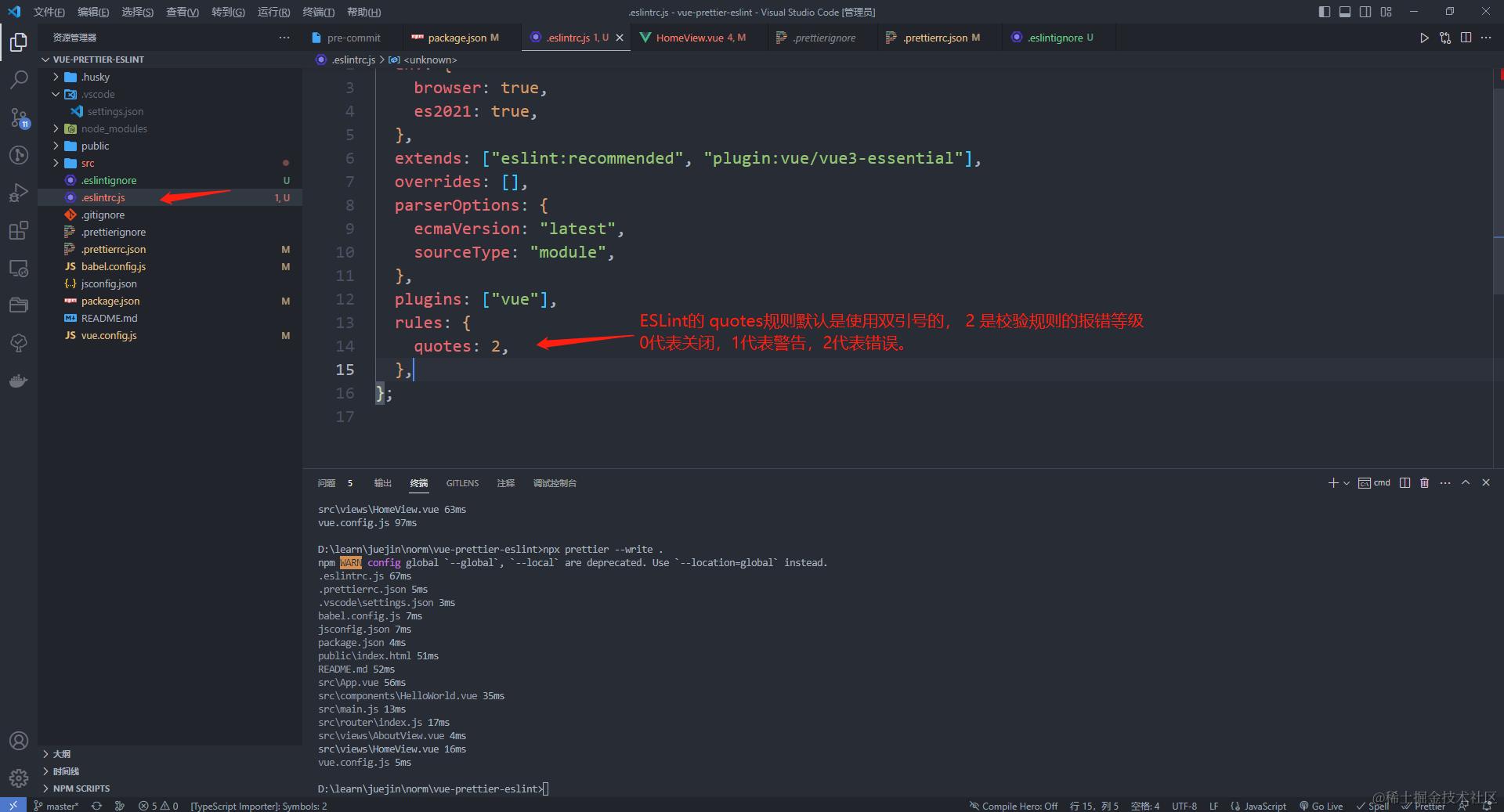Viewport: 1504px width, 812px height.
Task: Open README.md in the file explorer
Action: pyautogui.click(x=170, y=318)
